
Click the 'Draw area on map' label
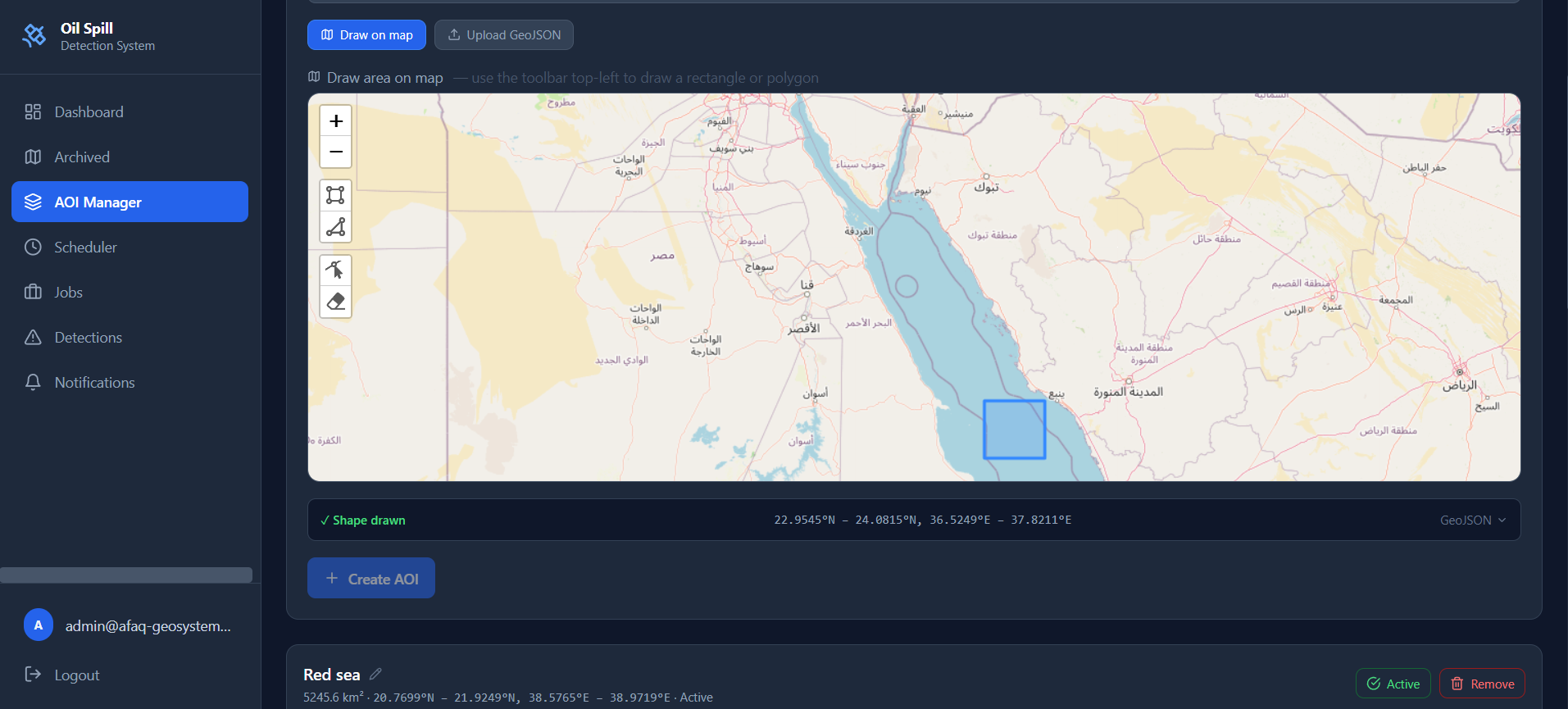pyautogui.click(x=385, y=78)
